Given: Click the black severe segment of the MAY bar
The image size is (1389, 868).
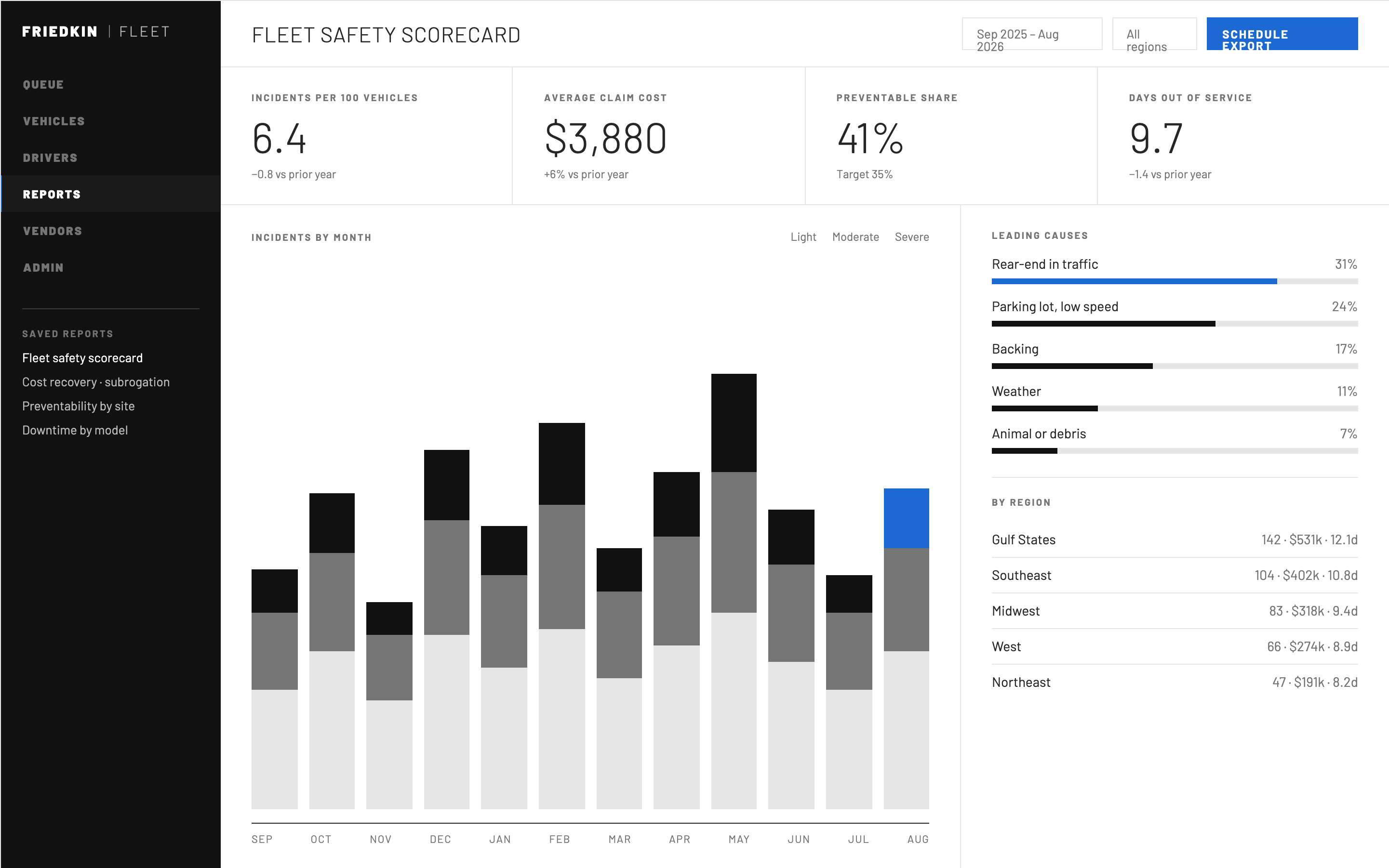Looking at the screenshot, I should click(x=734, y=423).
